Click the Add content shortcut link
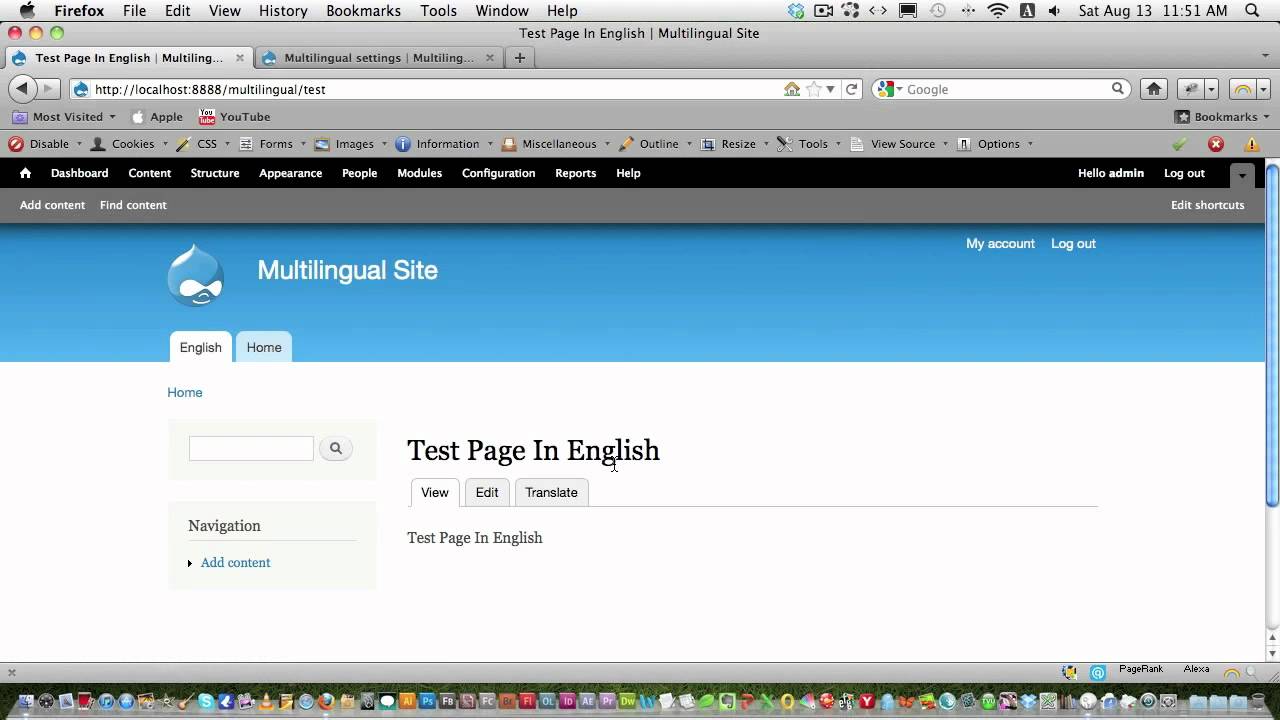The image size is (1280, 720). [x=53, y=205]
